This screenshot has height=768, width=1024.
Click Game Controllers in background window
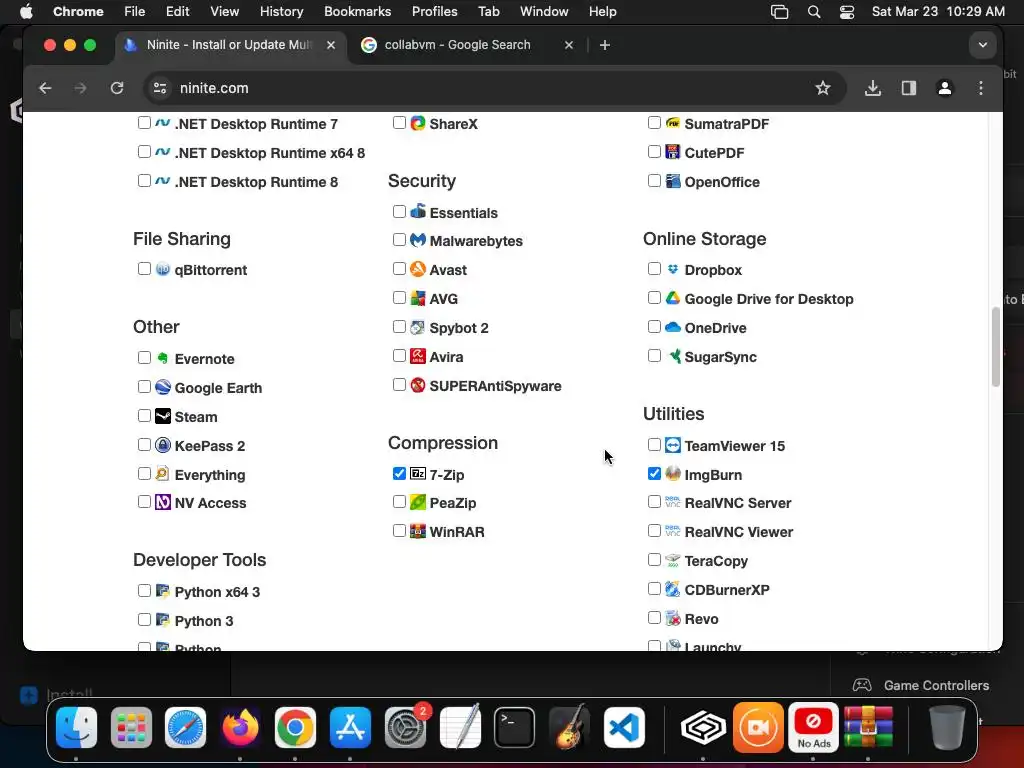pyautogui.click(x=936, y=685)
